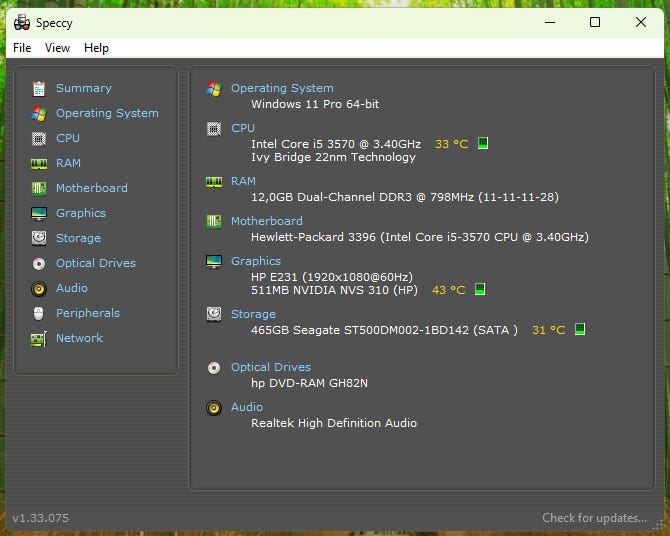Screen dimensions: 670x536
Task: Click the Graphics monitor icon in sidebar
Action: coord(39,213)
